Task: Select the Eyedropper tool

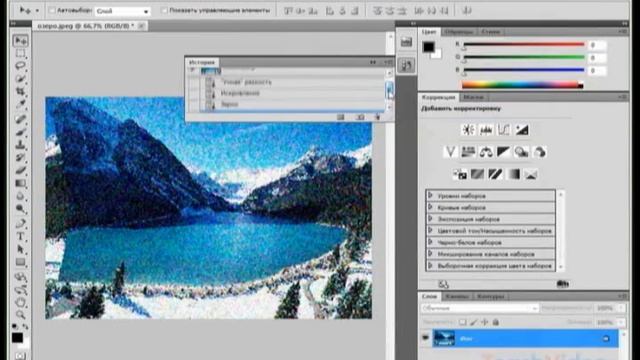Action: point(20,104)
